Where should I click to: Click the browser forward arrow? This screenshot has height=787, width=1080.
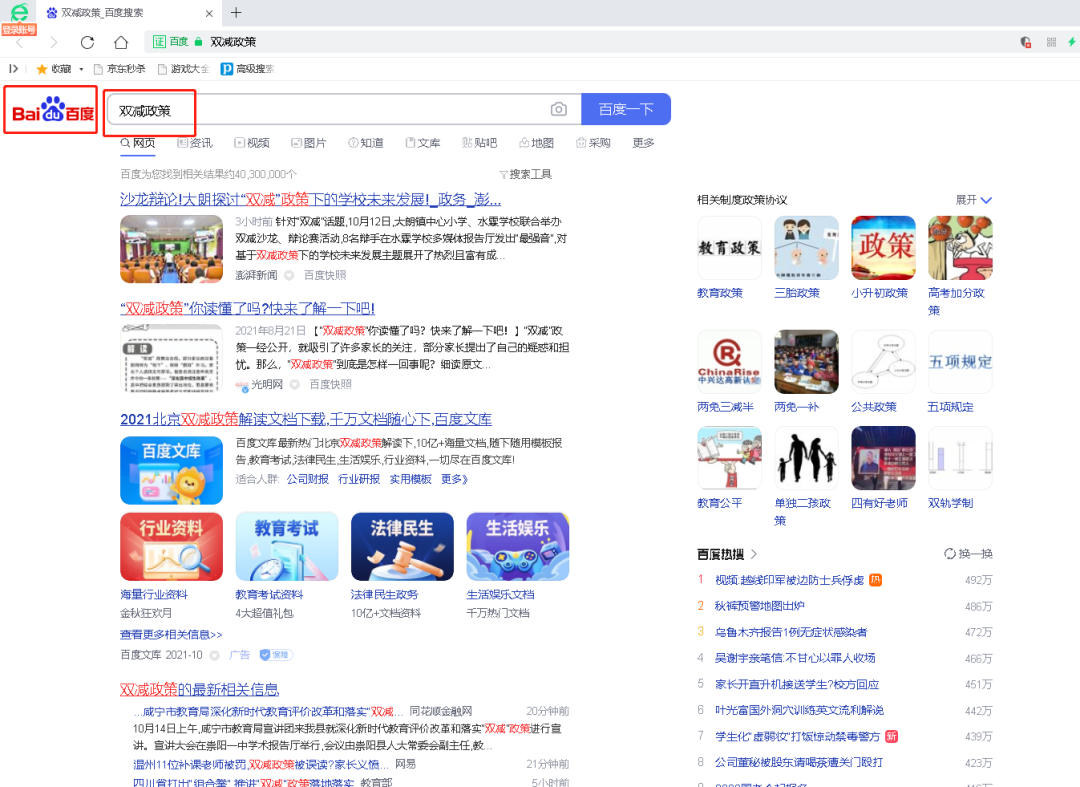tap(54, 43)
